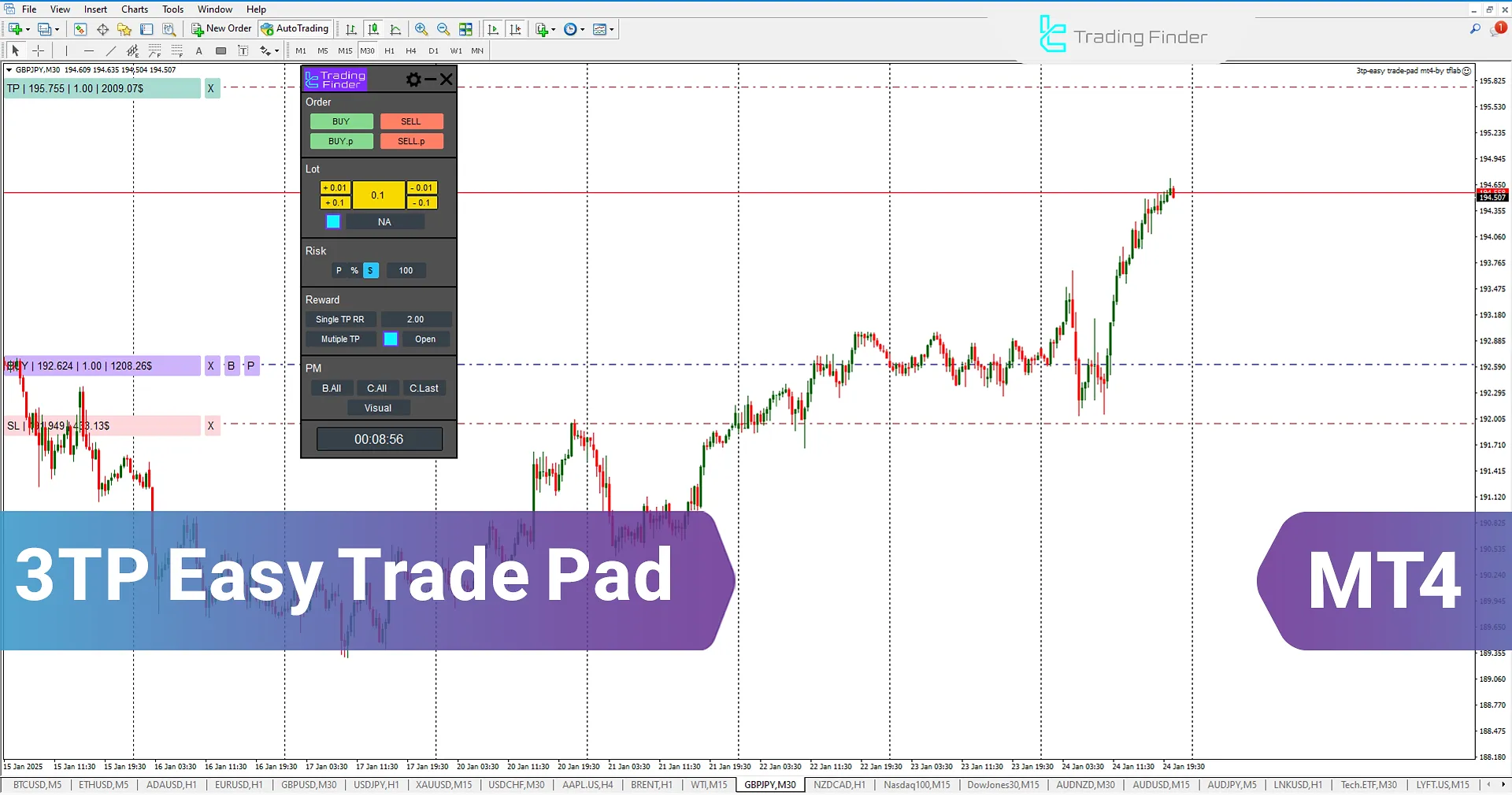Switch to candlestick chart display
Image resolution: width=1512 pixels, height=796 pixels.
pyautogui.click(x=373, y=29)
